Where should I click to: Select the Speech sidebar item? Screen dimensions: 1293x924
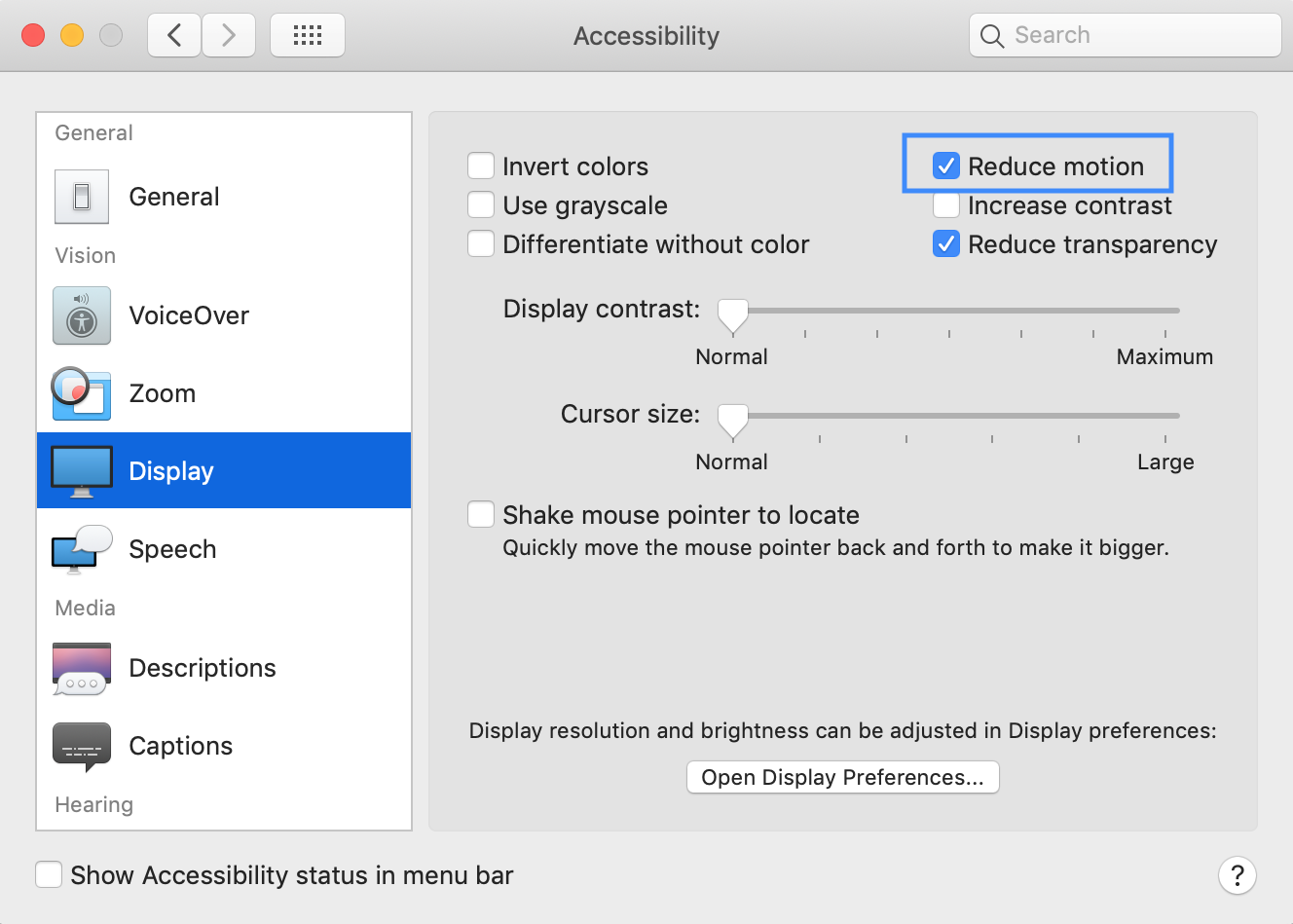click(x=224, y=549)
